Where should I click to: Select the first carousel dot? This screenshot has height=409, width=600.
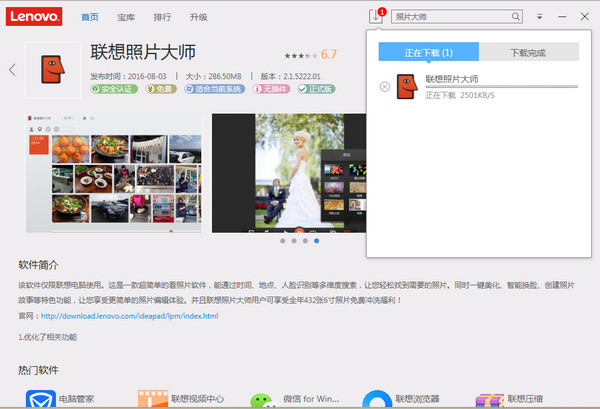pos(282,241)
